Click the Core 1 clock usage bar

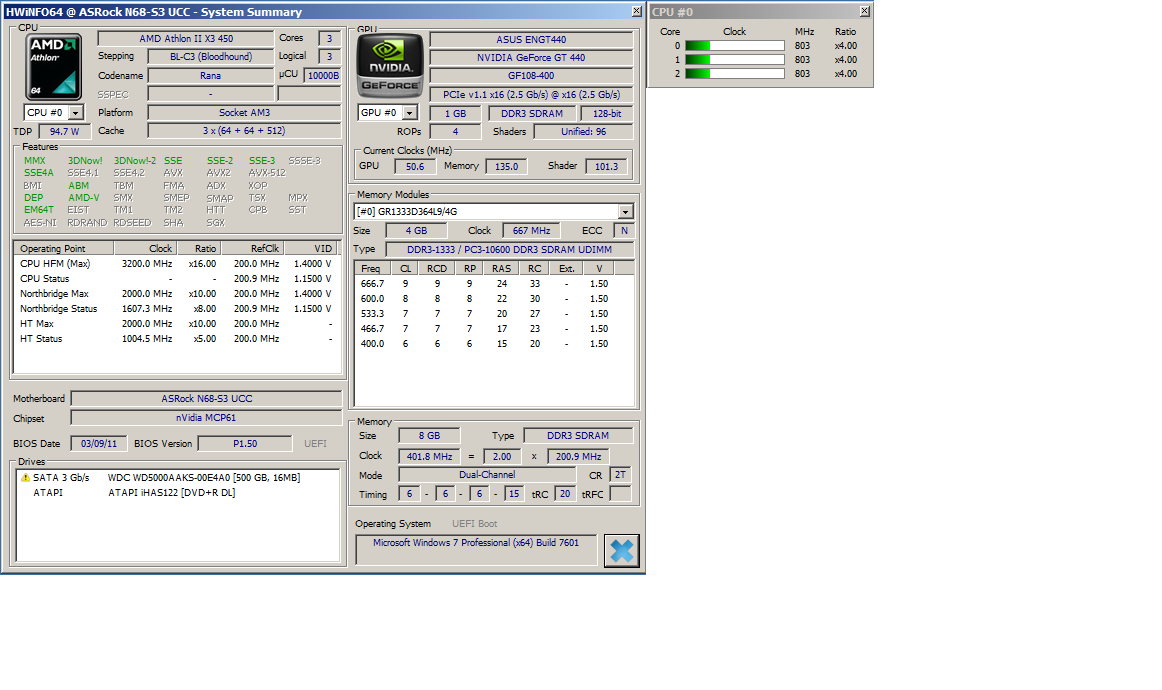pyautogui.click(x=734, y=60)
